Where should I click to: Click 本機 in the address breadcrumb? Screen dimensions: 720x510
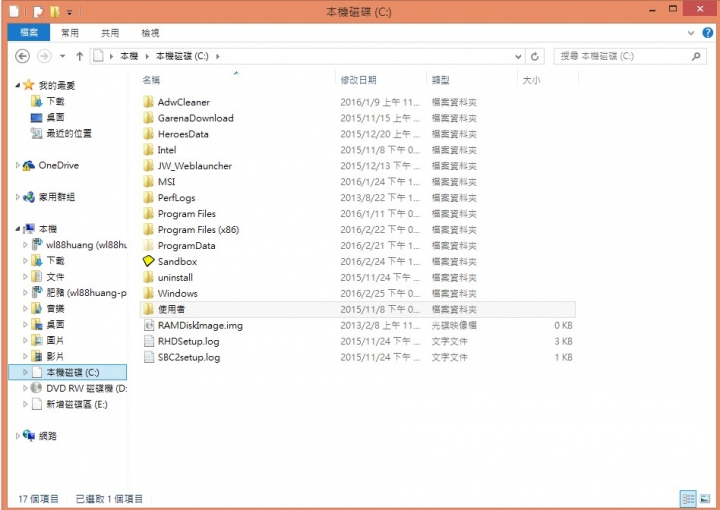pyautogui.click(x=129, y=56)
